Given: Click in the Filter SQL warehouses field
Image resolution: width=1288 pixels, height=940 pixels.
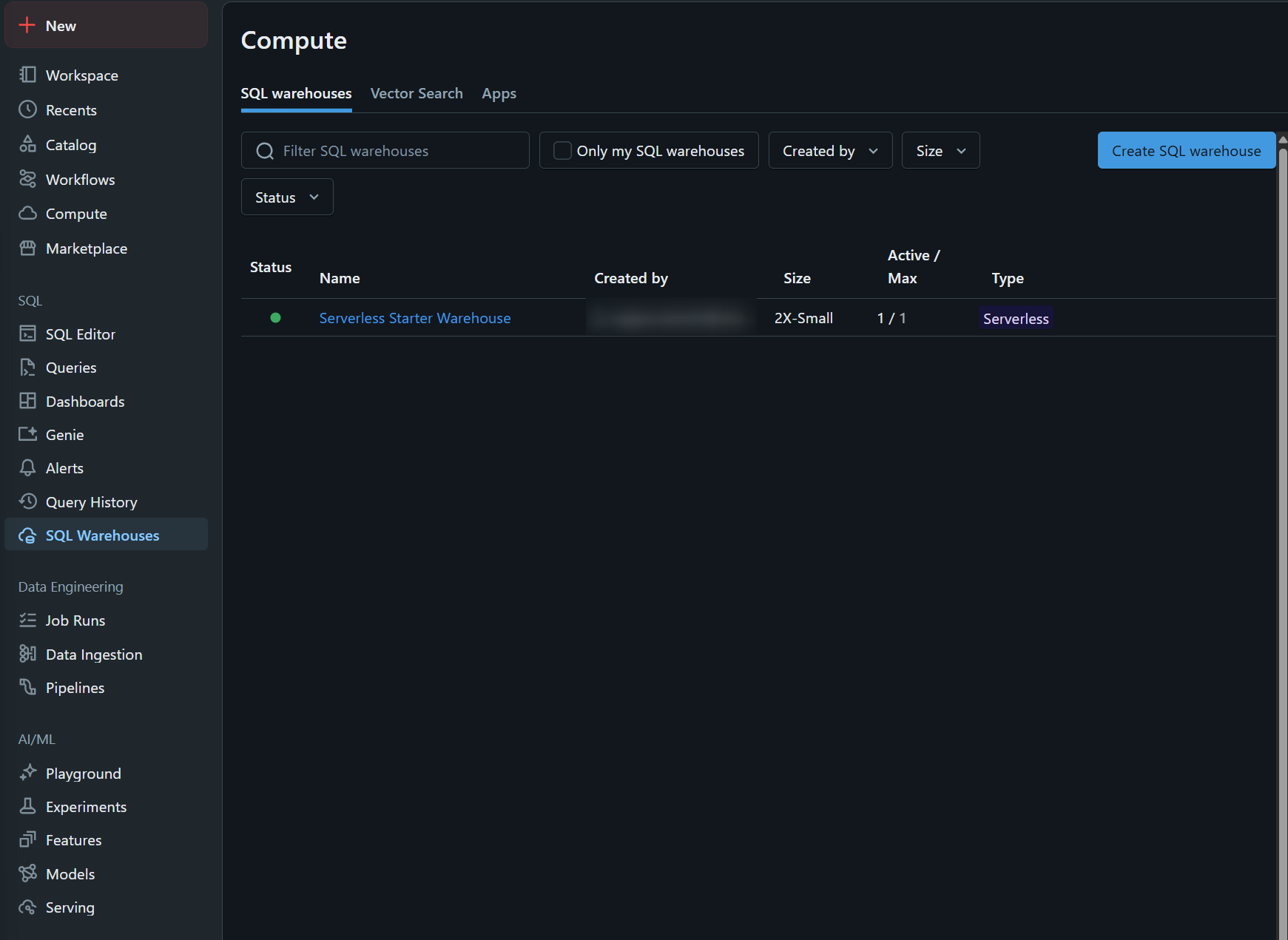Looking at the screenshot, I should (385, 150).
